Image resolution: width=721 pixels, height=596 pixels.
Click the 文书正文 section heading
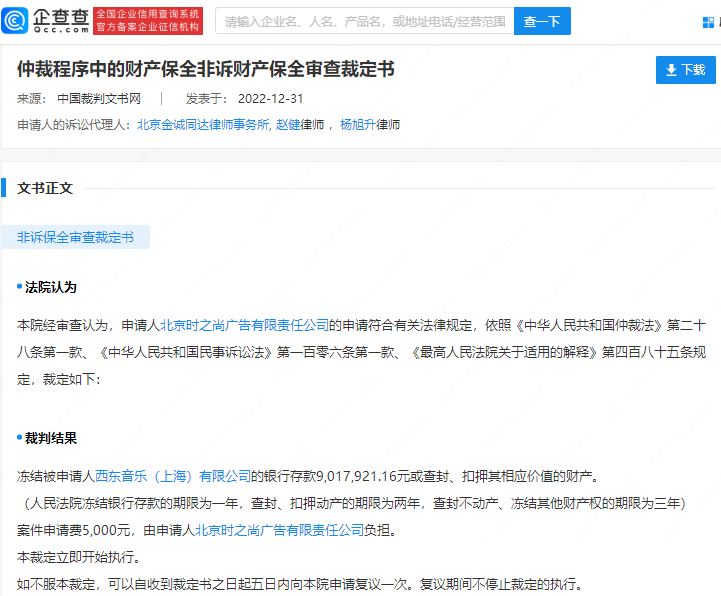coord(45,188)
